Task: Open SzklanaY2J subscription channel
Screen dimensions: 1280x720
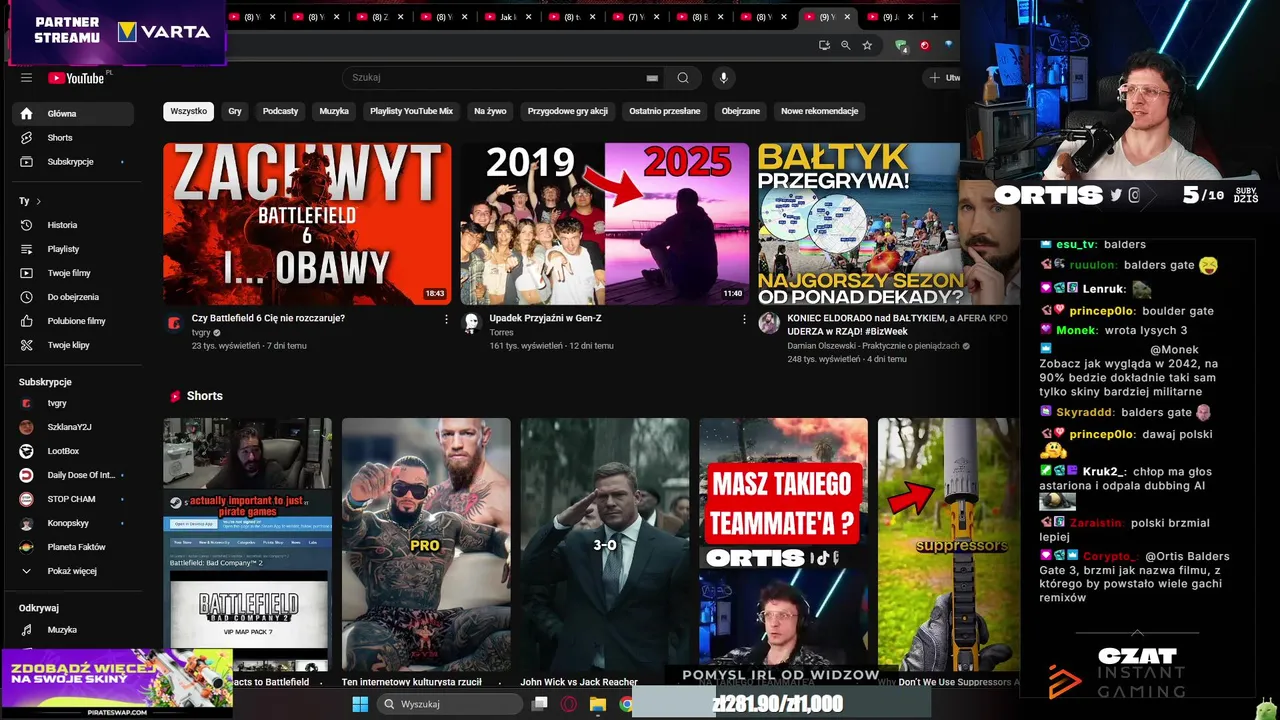Action: [x=73, y=427]
